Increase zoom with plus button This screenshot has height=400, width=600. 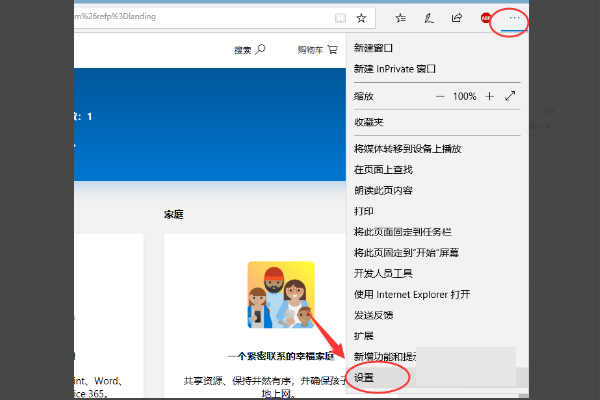click(489, 96)
